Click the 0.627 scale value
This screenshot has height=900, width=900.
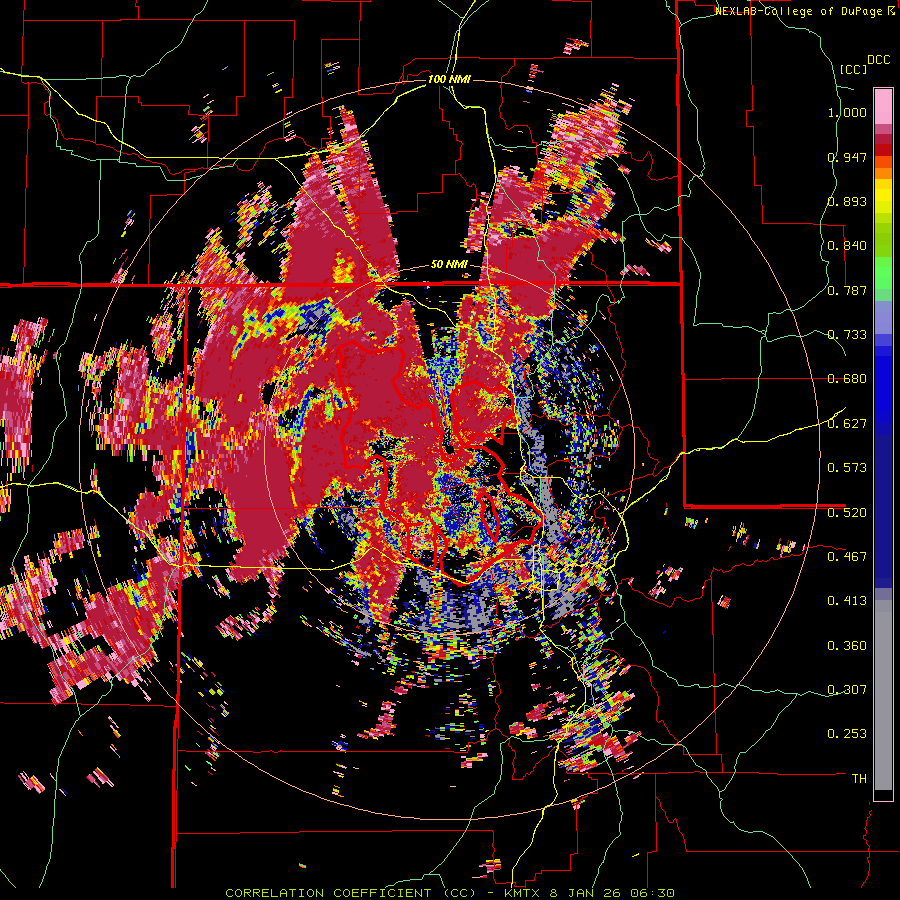point(847,424)
